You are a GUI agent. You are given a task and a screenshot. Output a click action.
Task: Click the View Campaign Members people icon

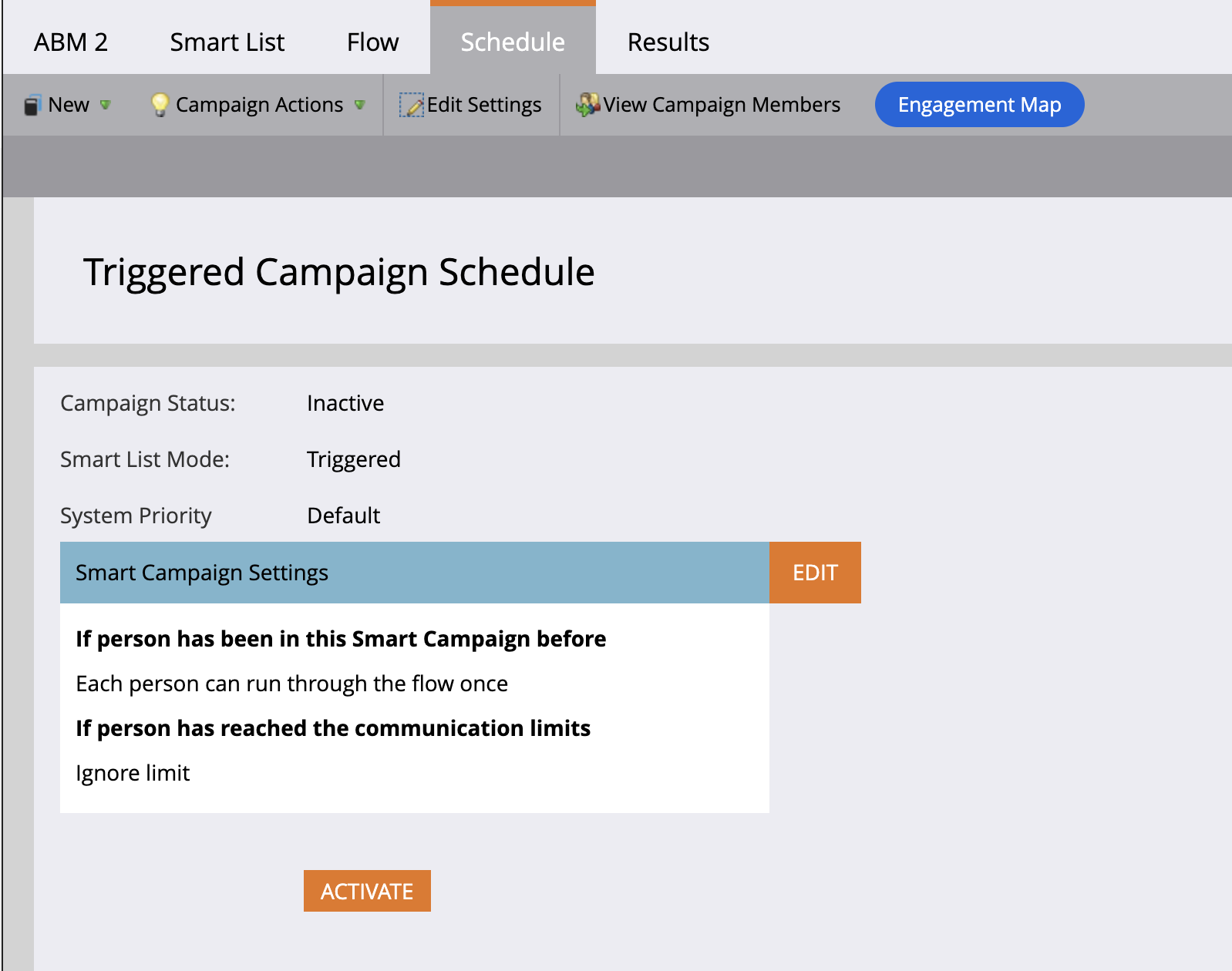587,105
